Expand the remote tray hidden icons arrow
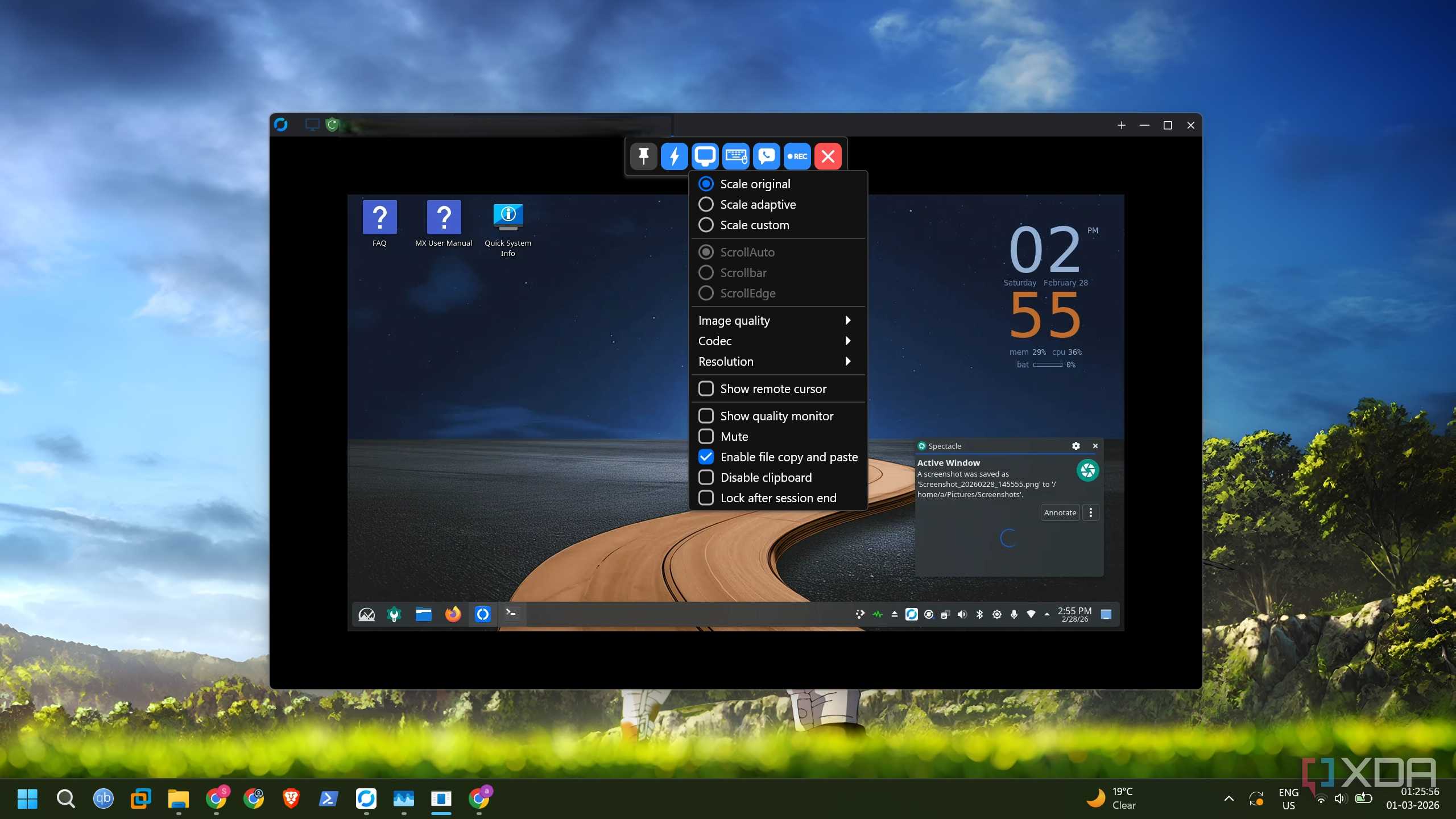 coord(1047,614)
